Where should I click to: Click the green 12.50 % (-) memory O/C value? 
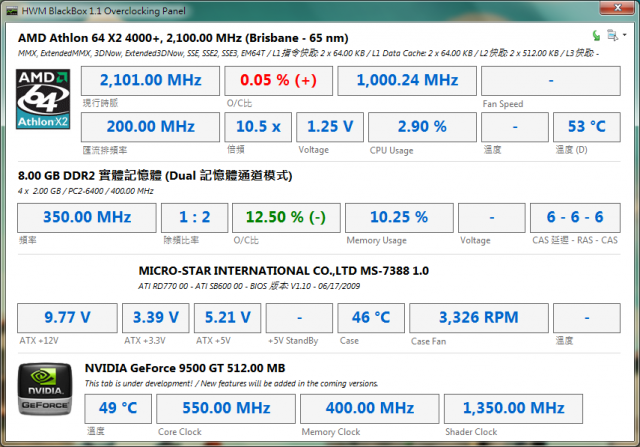286,218
